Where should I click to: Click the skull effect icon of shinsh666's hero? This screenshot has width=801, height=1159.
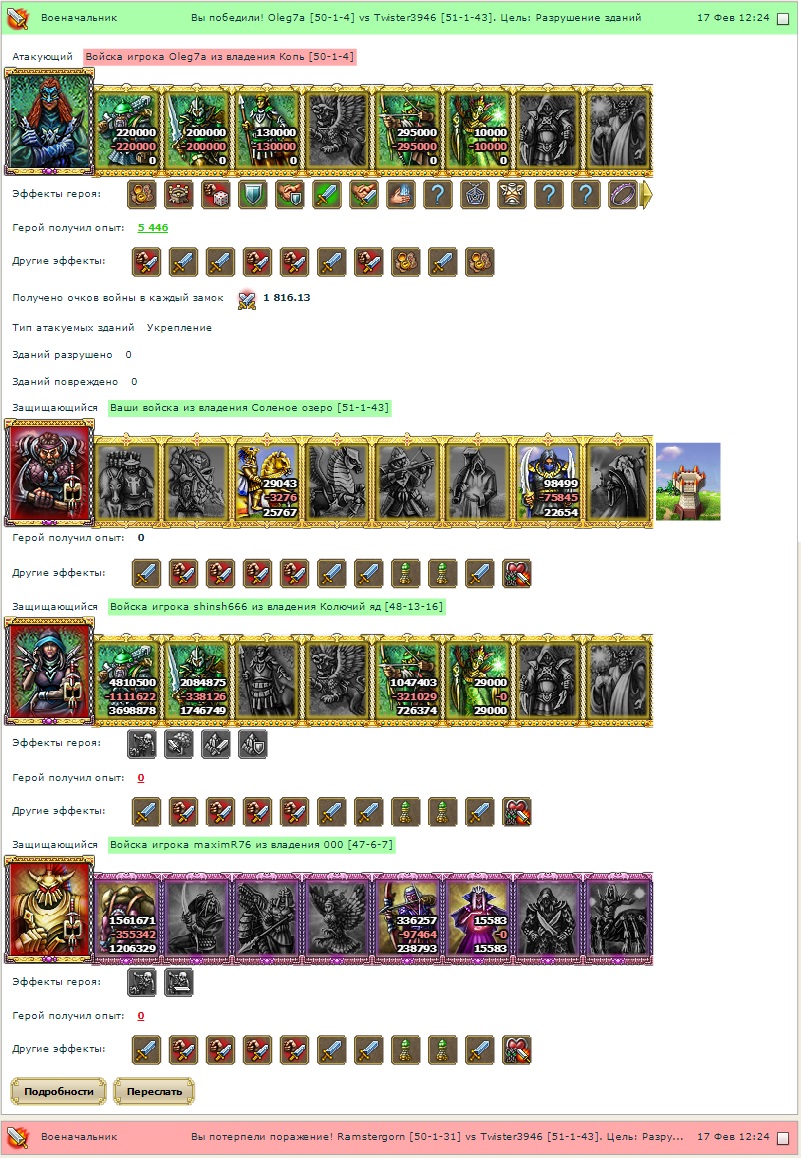142,744
